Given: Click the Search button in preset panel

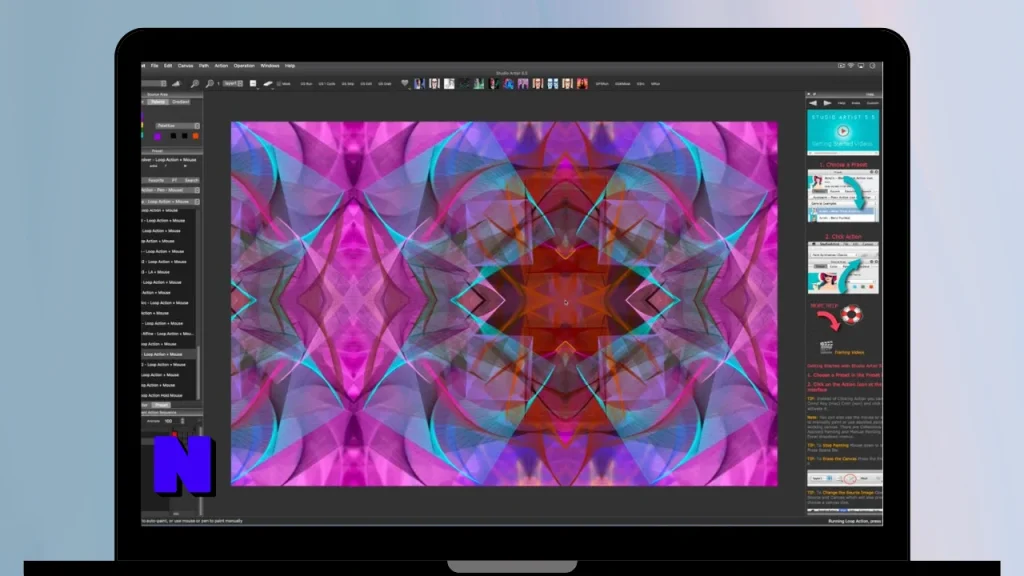Looking at the screenshot, I should (x=191, y=180).
